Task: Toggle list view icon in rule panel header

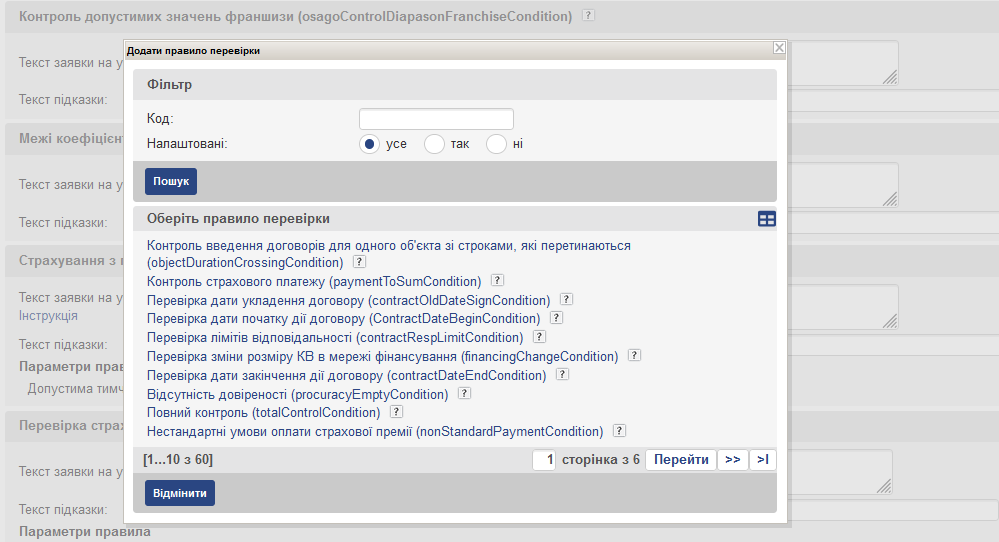Action: point(766,219)
